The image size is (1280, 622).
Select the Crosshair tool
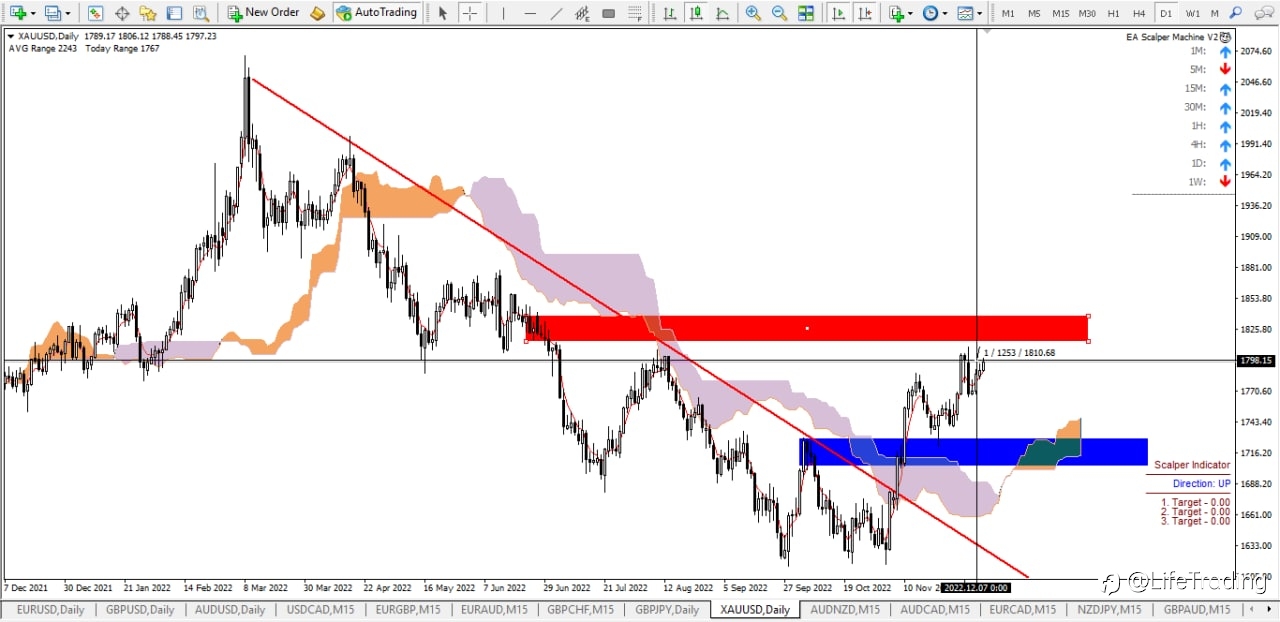[x=469, y=13]
